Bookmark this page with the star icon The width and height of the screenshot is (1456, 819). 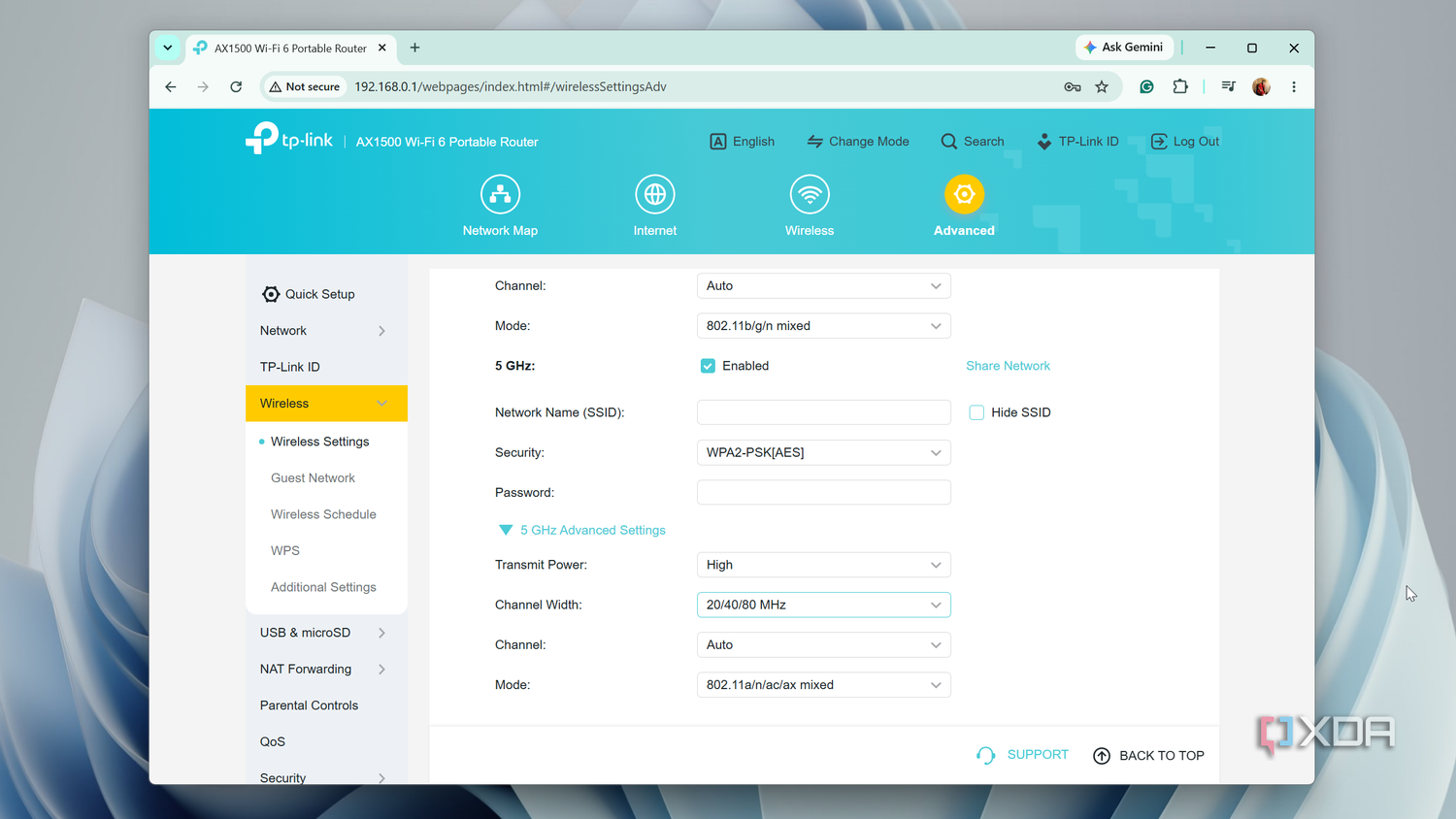[1102, 86]
